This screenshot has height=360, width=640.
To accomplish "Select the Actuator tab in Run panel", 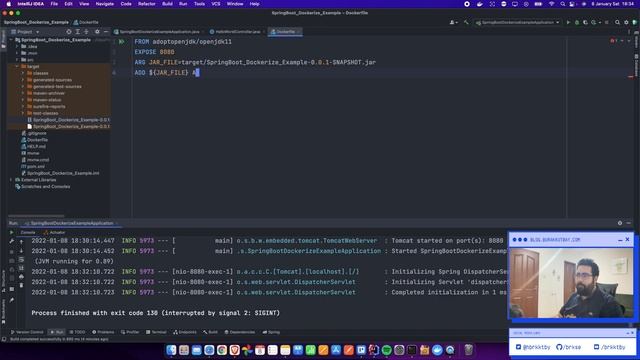I will (x=55, y=232).
